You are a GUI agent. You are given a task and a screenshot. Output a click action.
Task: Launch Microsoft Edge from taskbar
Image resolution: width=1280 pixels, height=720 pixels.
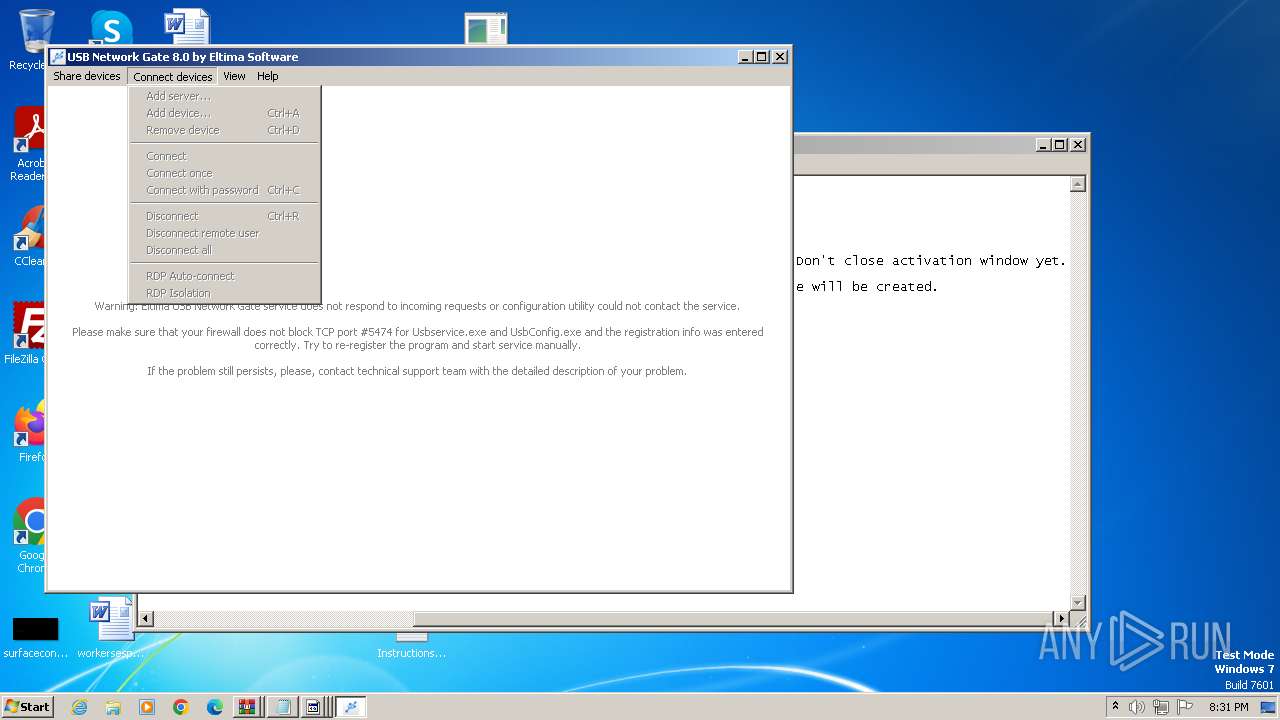pyautogui.click(x=215, y=707)
